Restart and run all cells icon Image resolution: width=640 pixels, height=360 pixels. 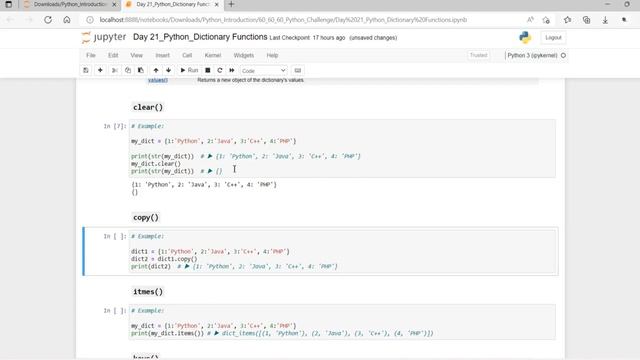(231, 70)
